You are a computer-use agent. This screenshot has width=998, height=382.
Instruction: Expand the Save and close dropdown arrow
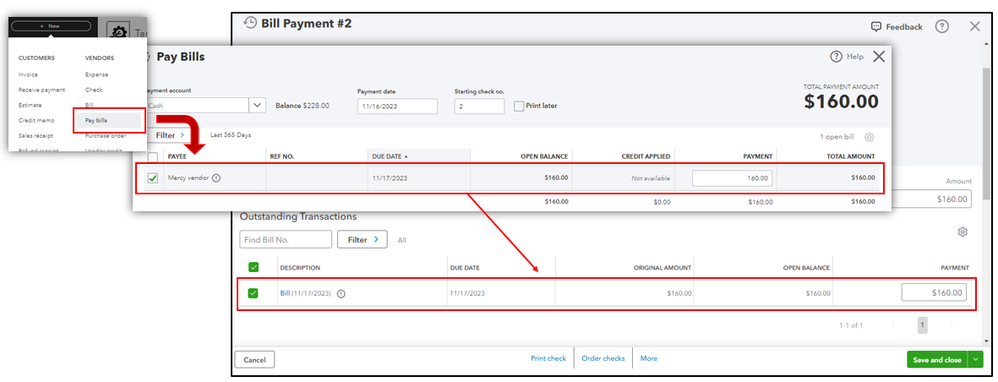click(x=976, y=360)
